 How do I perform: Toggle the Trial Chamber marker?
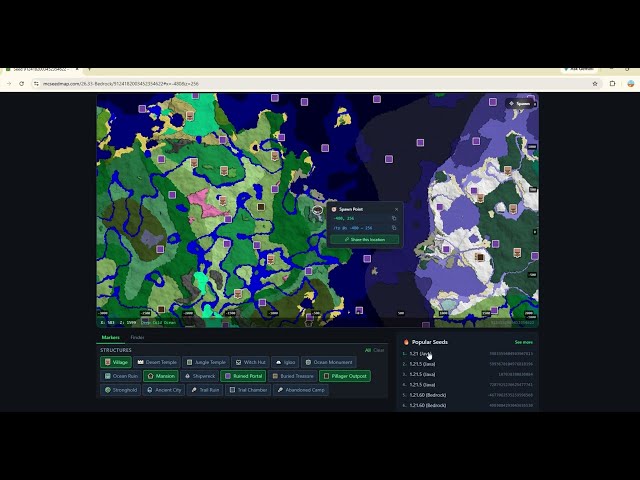248,390
